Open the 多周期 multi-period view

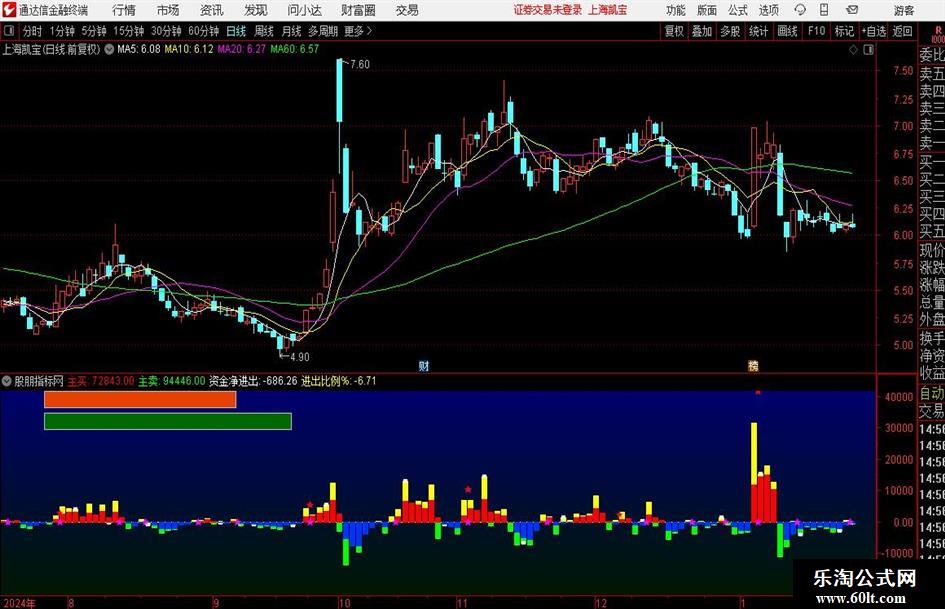click(x=323, y=31)
